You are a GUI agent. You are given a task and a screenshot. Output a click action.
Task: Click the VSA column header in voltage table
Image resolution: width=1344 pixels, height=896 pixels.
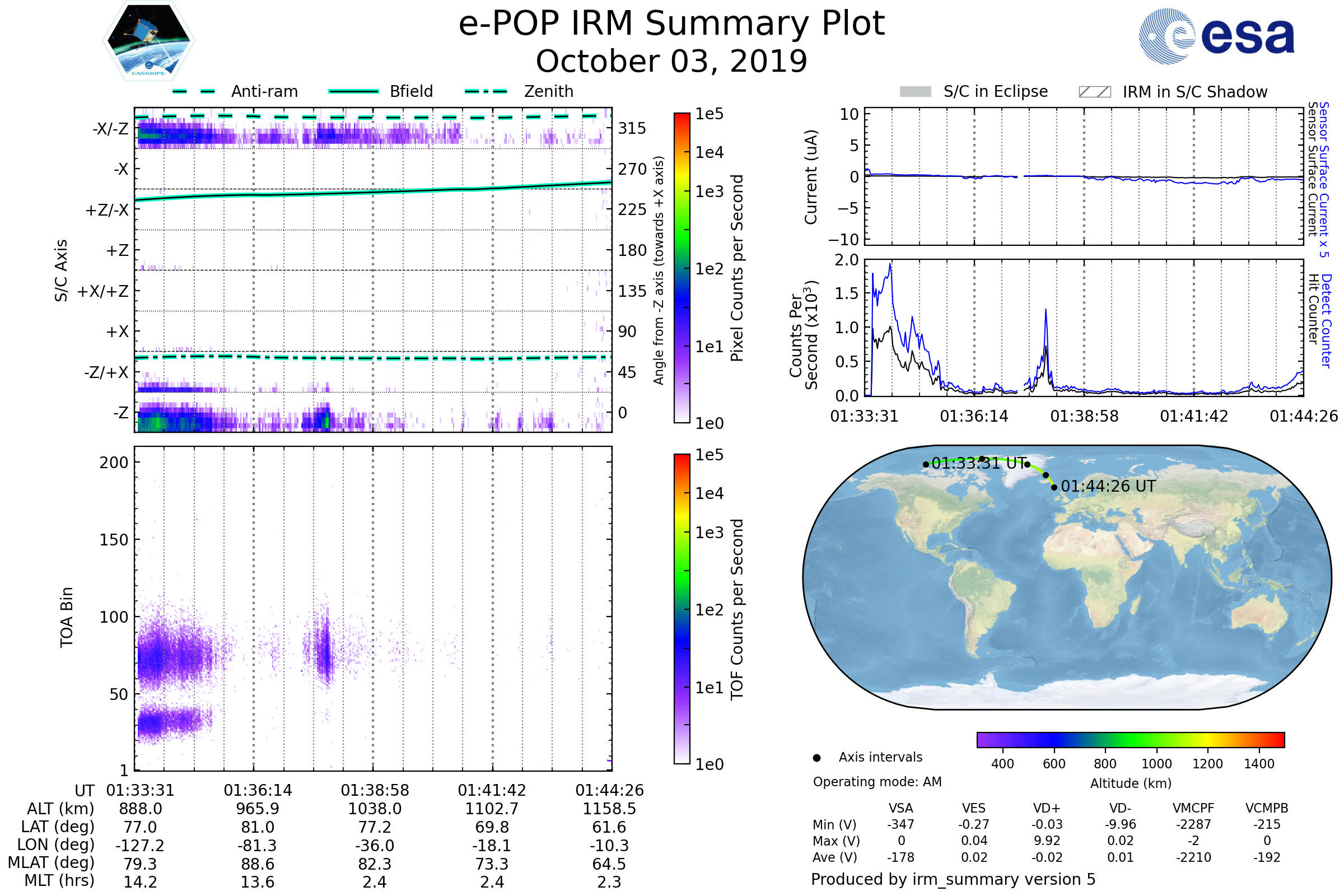(900, 808)
